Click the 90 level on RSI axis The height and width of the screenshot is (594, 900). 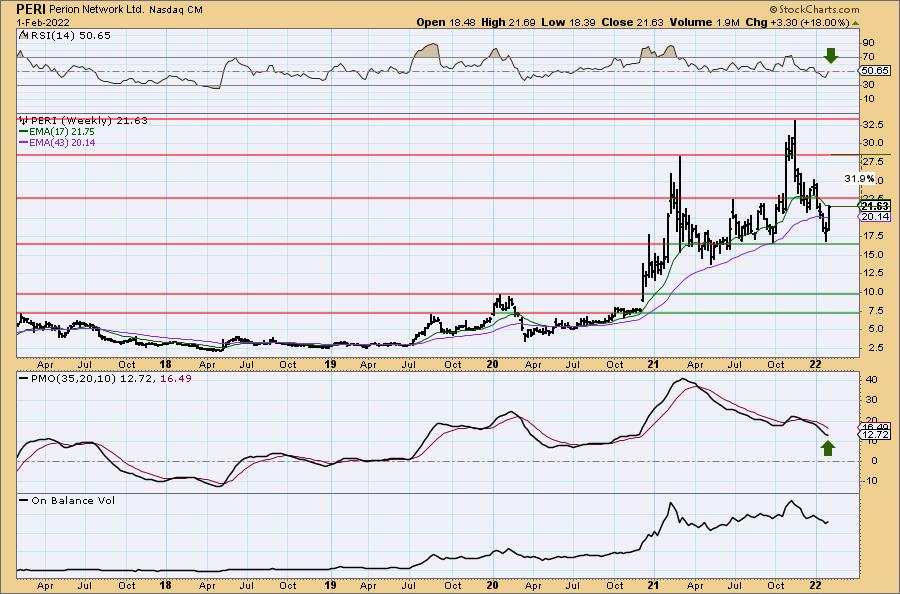[868, 43]
